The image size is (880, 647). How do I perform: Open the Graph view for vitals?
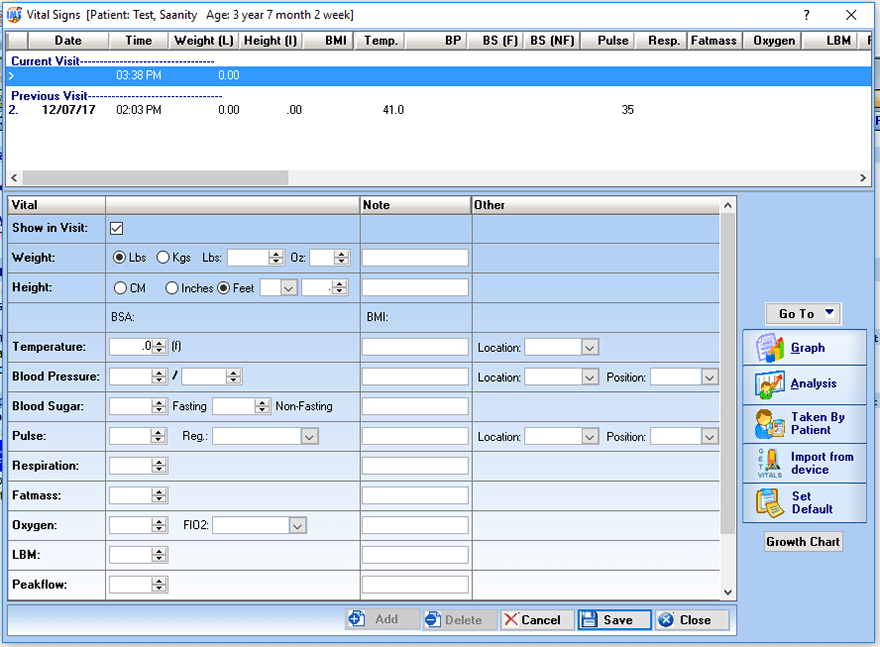point(805,347)
